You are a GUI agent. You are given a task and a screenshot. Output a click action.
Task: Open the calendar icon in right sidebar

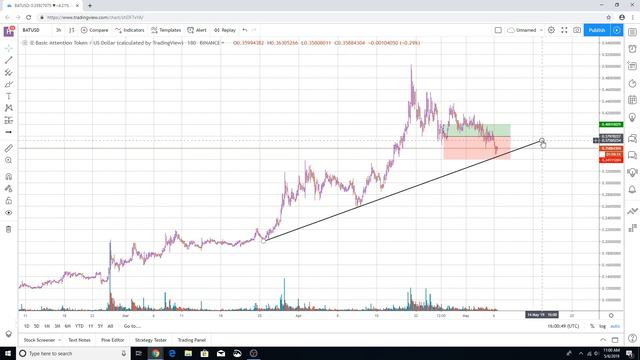[632, 100]
